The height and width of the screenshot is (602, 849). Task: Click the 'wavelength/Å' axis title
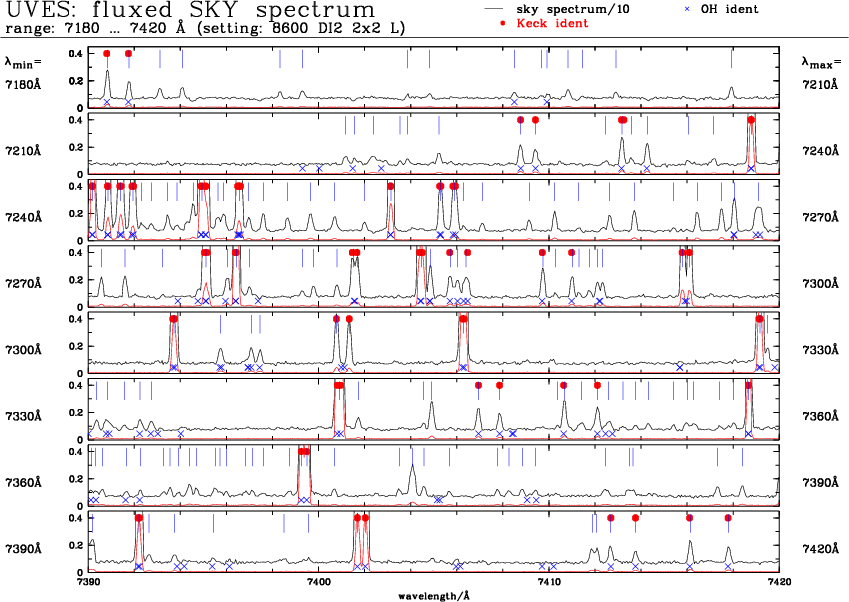[434, 597]
